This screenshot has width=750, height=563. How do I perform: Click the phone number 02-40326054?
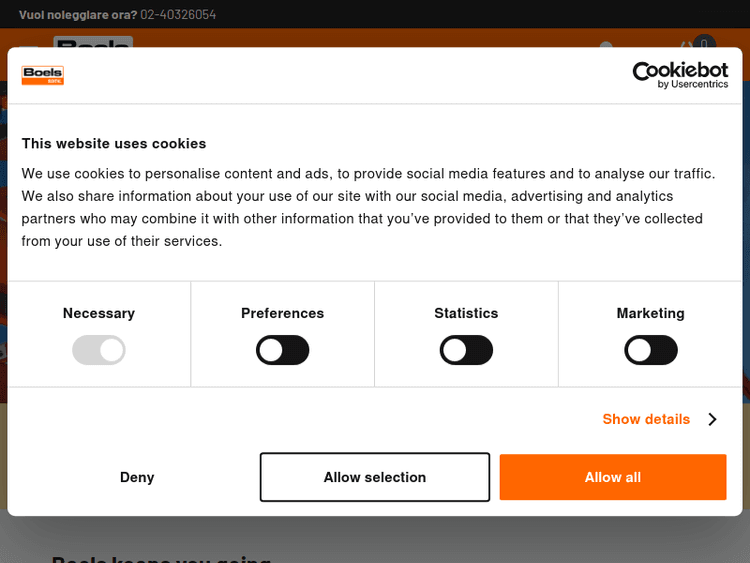click(178, 14)
